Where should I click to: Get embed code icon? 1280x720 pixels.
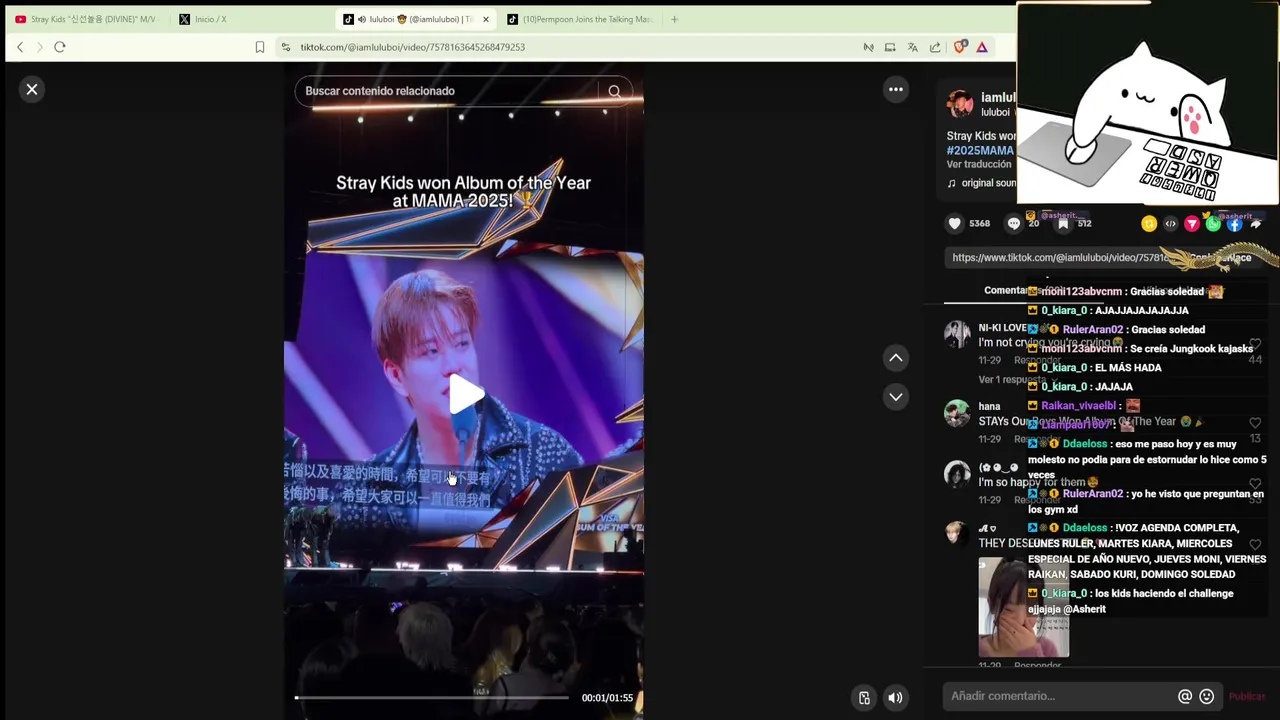[x=1171, y=224]
